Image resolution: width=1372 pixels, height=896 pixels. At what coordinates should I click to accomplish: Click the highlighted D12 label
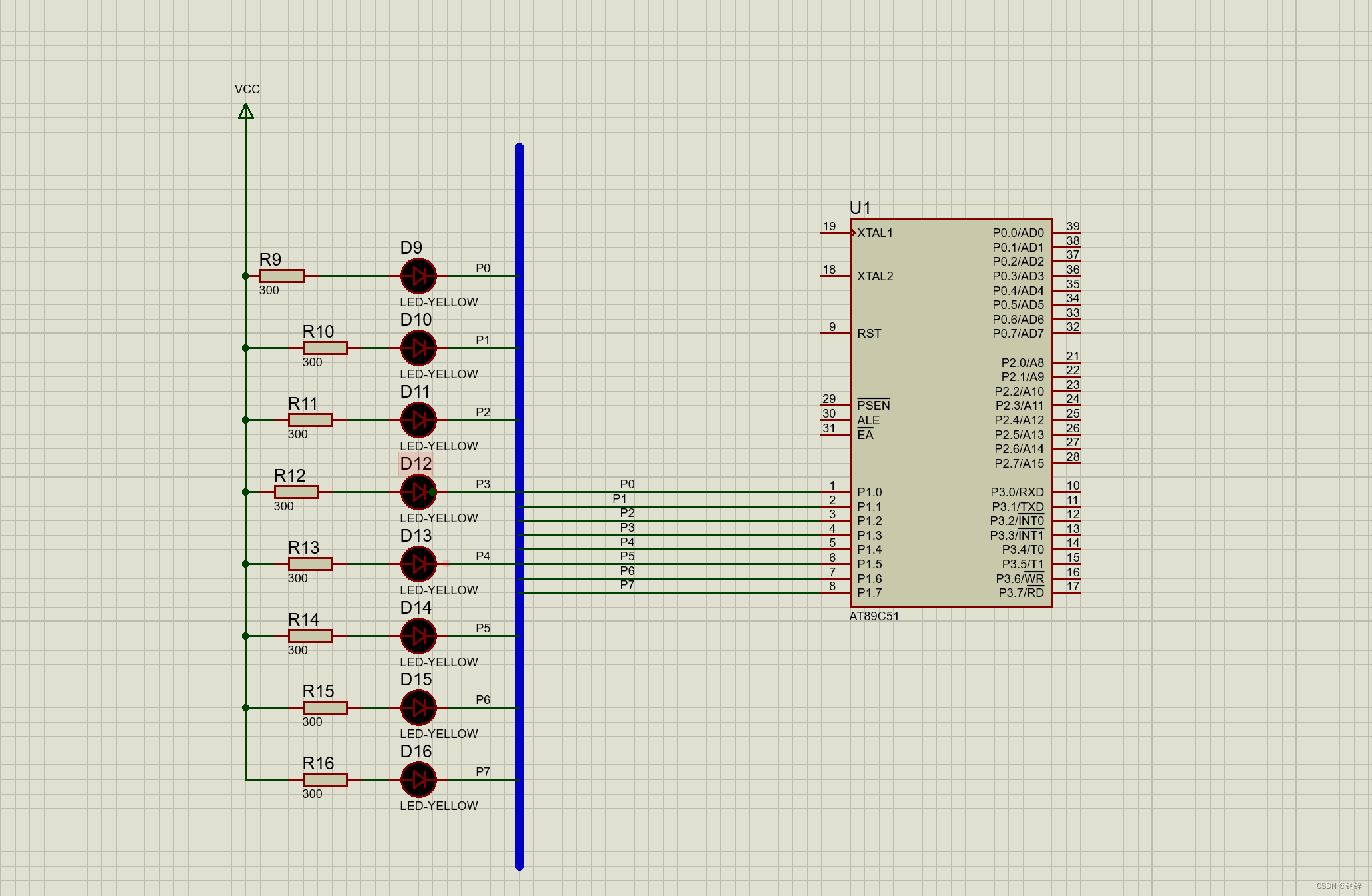[416, 464]
